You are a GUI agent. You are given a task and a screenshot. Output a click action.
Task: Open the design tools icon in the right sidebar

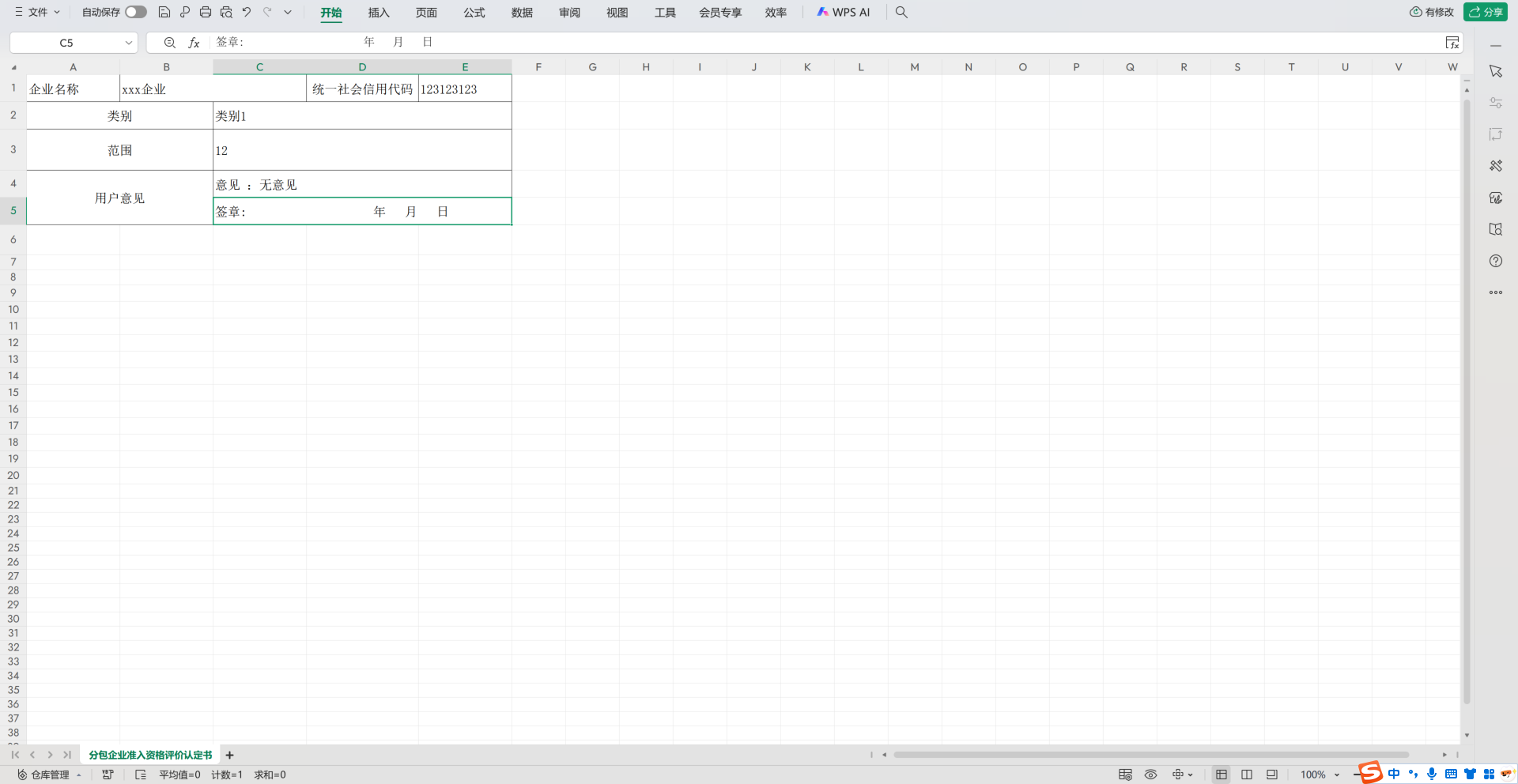[1496, 166]
